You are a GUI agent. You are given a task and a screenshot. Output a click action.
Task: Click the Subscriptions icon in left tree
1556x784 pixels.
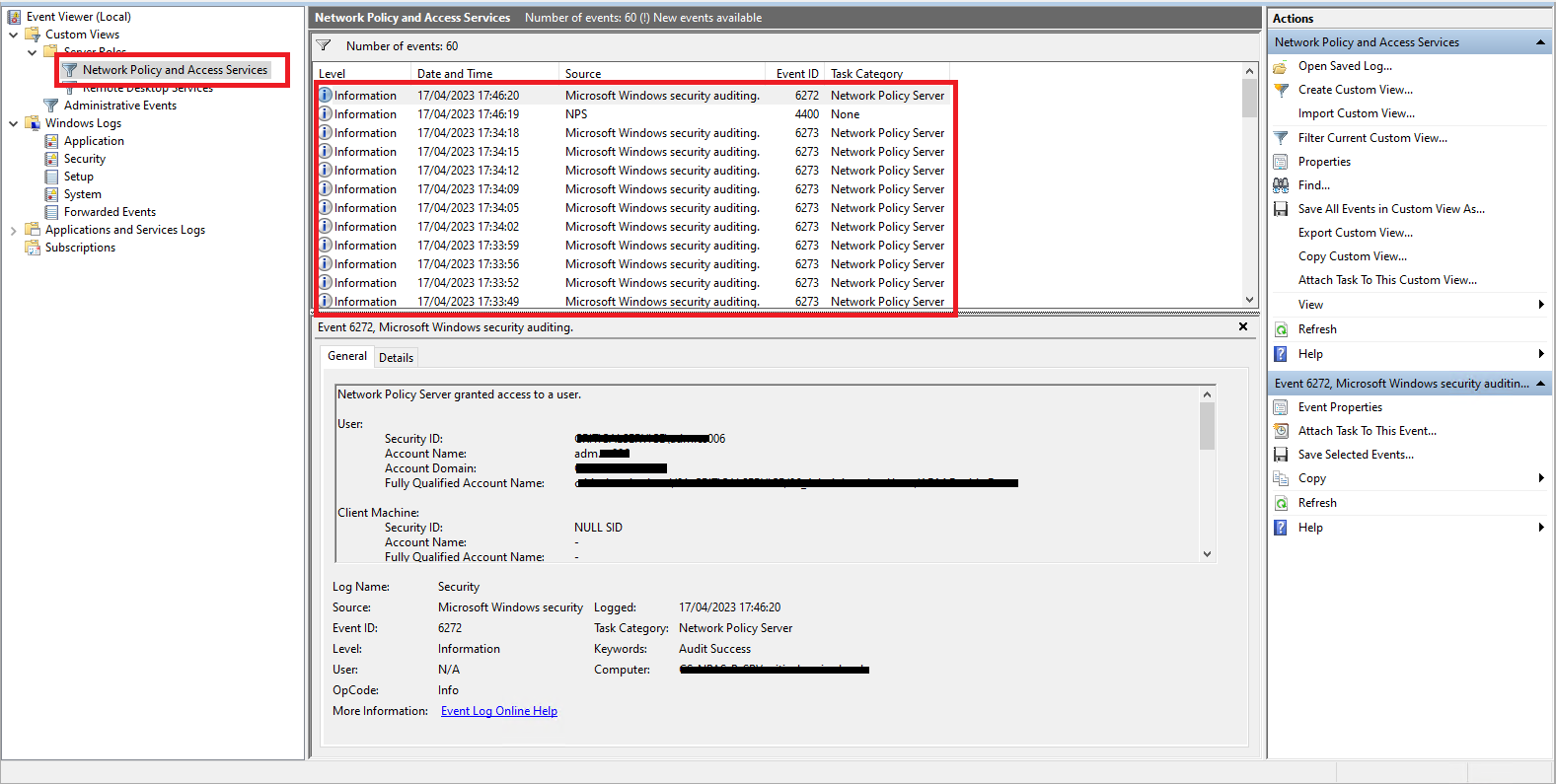point(33,248)
